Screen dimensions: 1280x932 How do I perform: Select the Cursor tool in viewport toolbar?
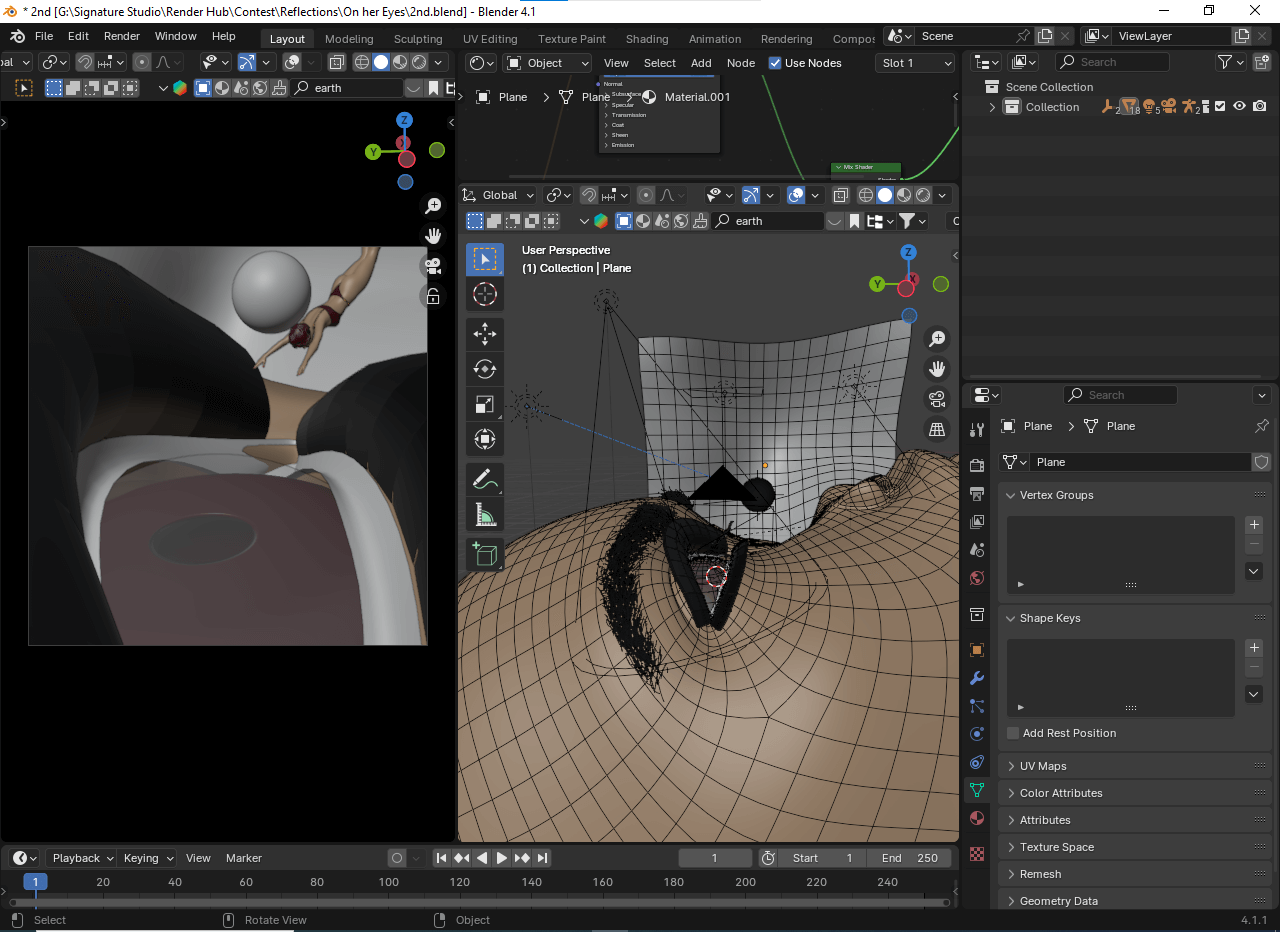485,294
